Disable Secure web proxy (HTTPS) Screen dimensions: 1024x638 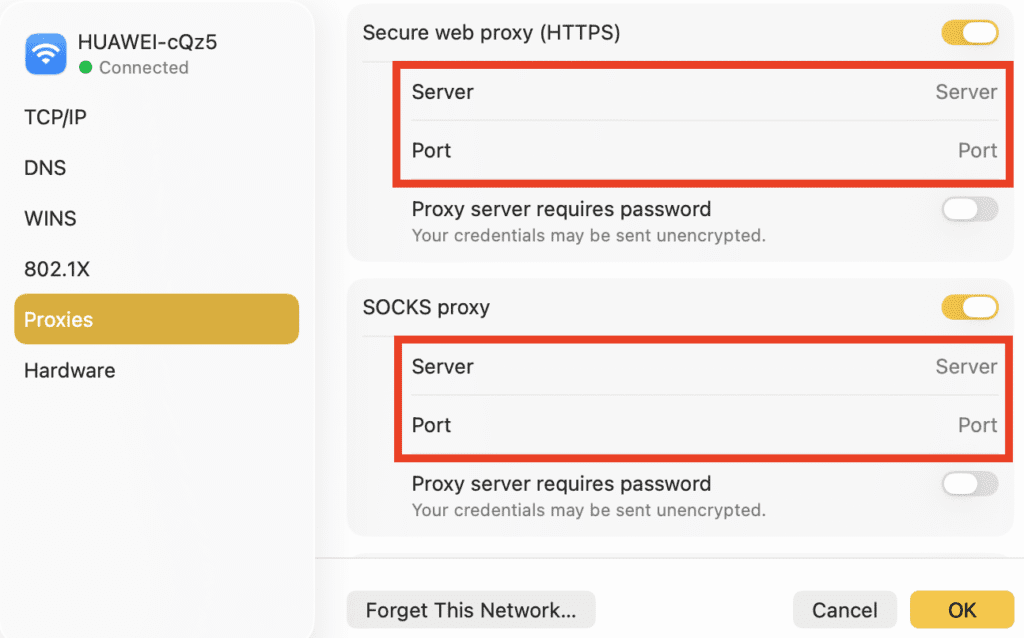click(x=968, y=32)
